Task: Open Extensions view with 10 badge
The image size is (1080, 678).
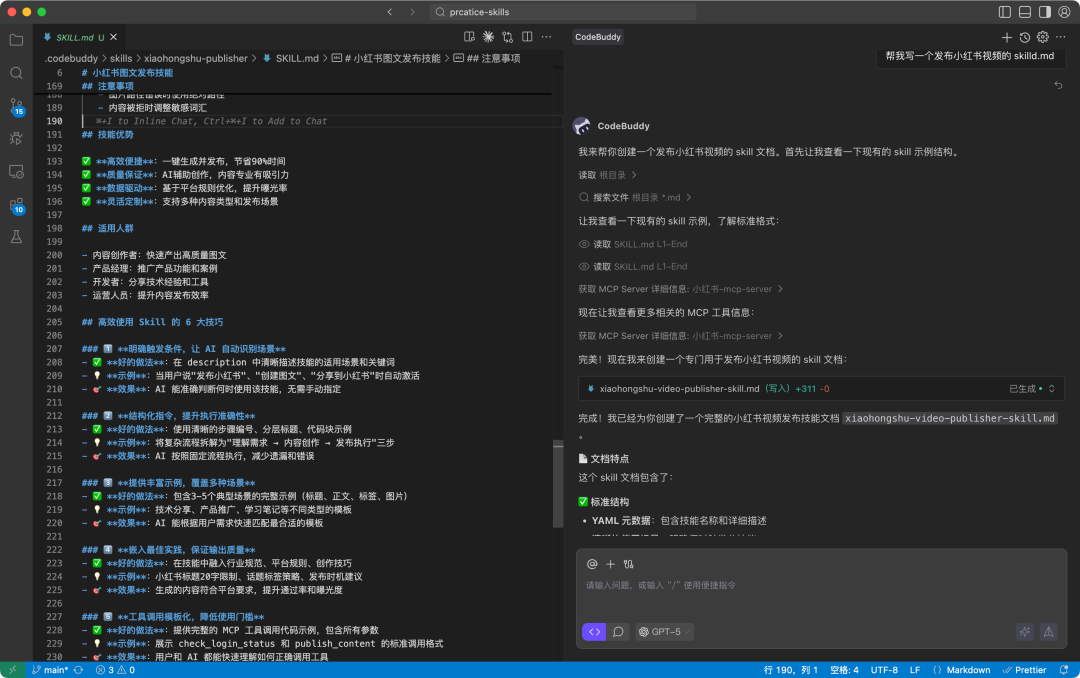Action: tap(17, 205)
